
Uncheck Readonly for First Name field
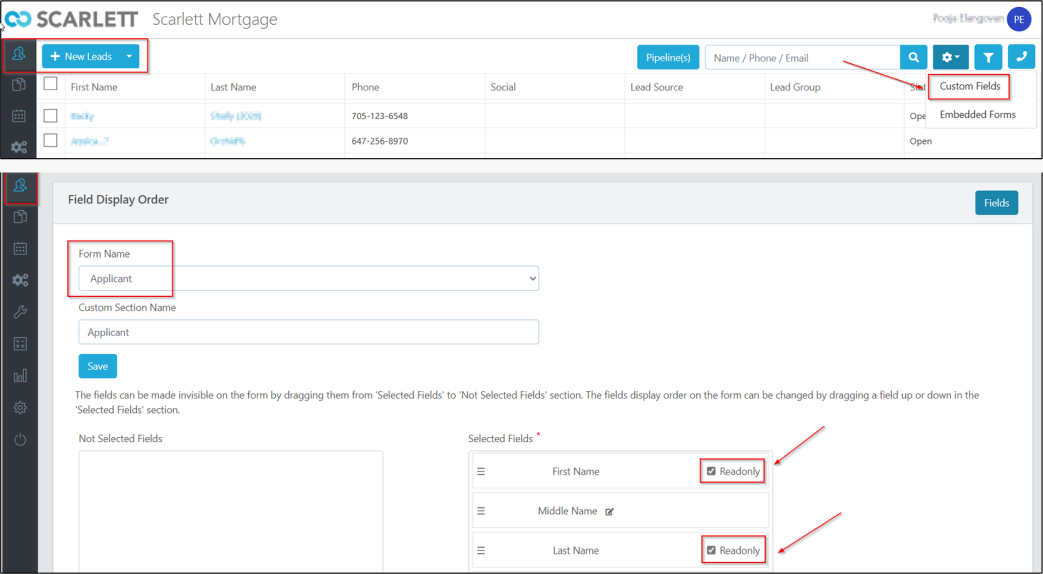pos(711,472)
